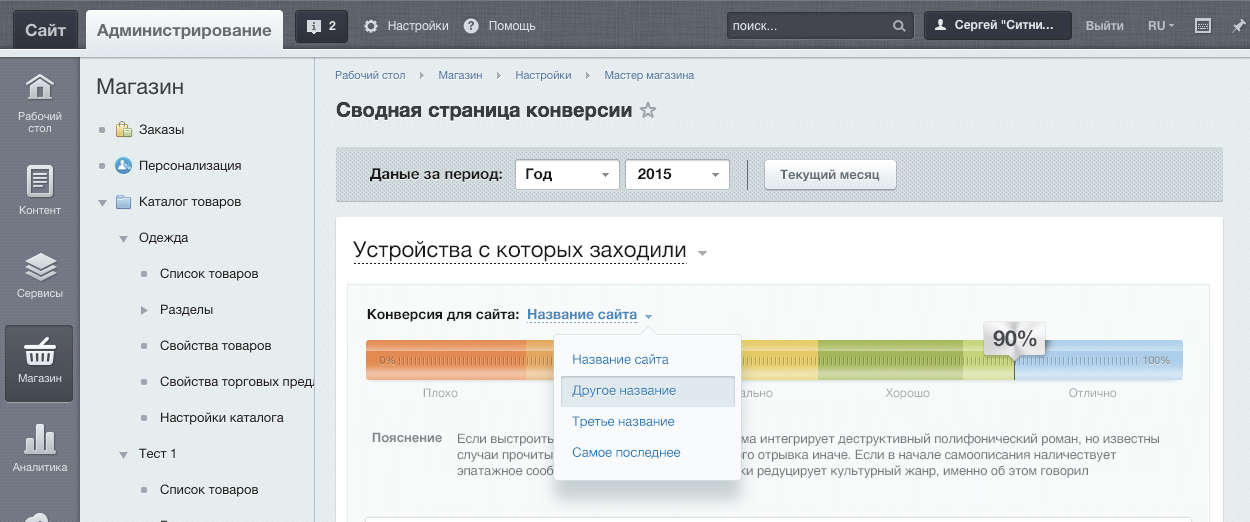Screen dimensions: 1250x522
Task: Click the notifications badge showing 2
Action: [322, 26]
